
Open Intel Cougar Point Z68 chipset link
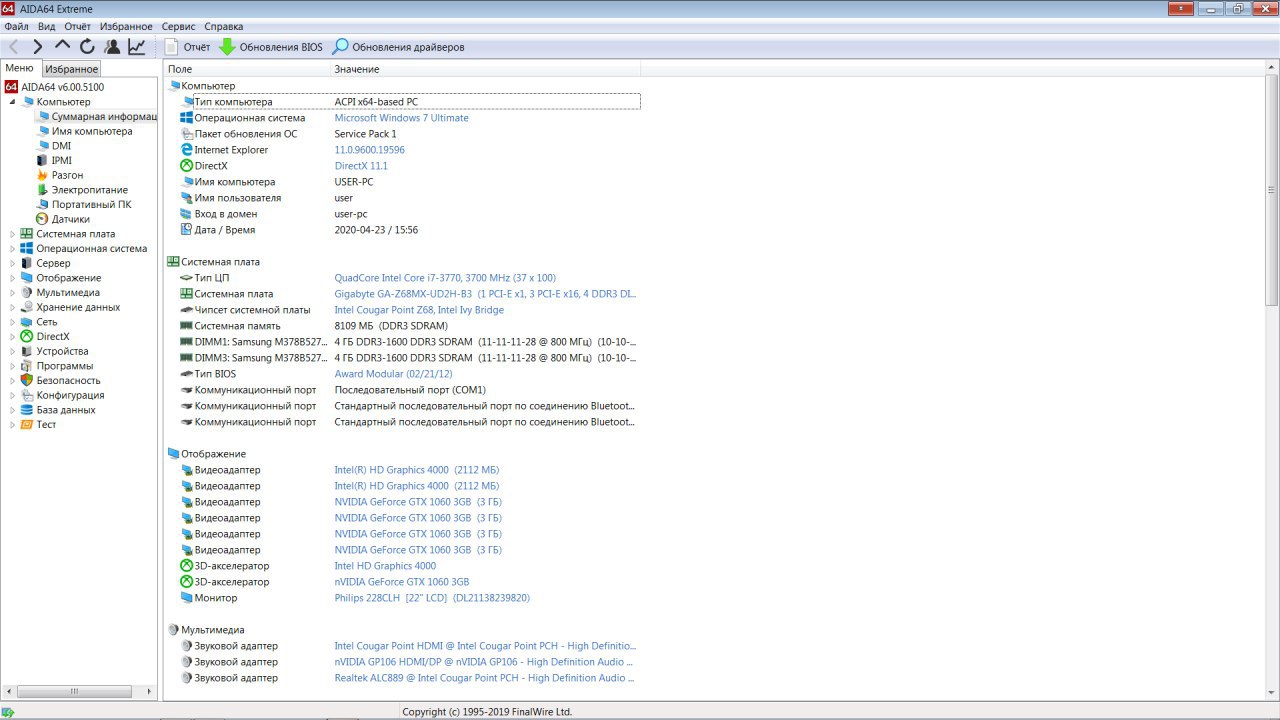(419, 310)
